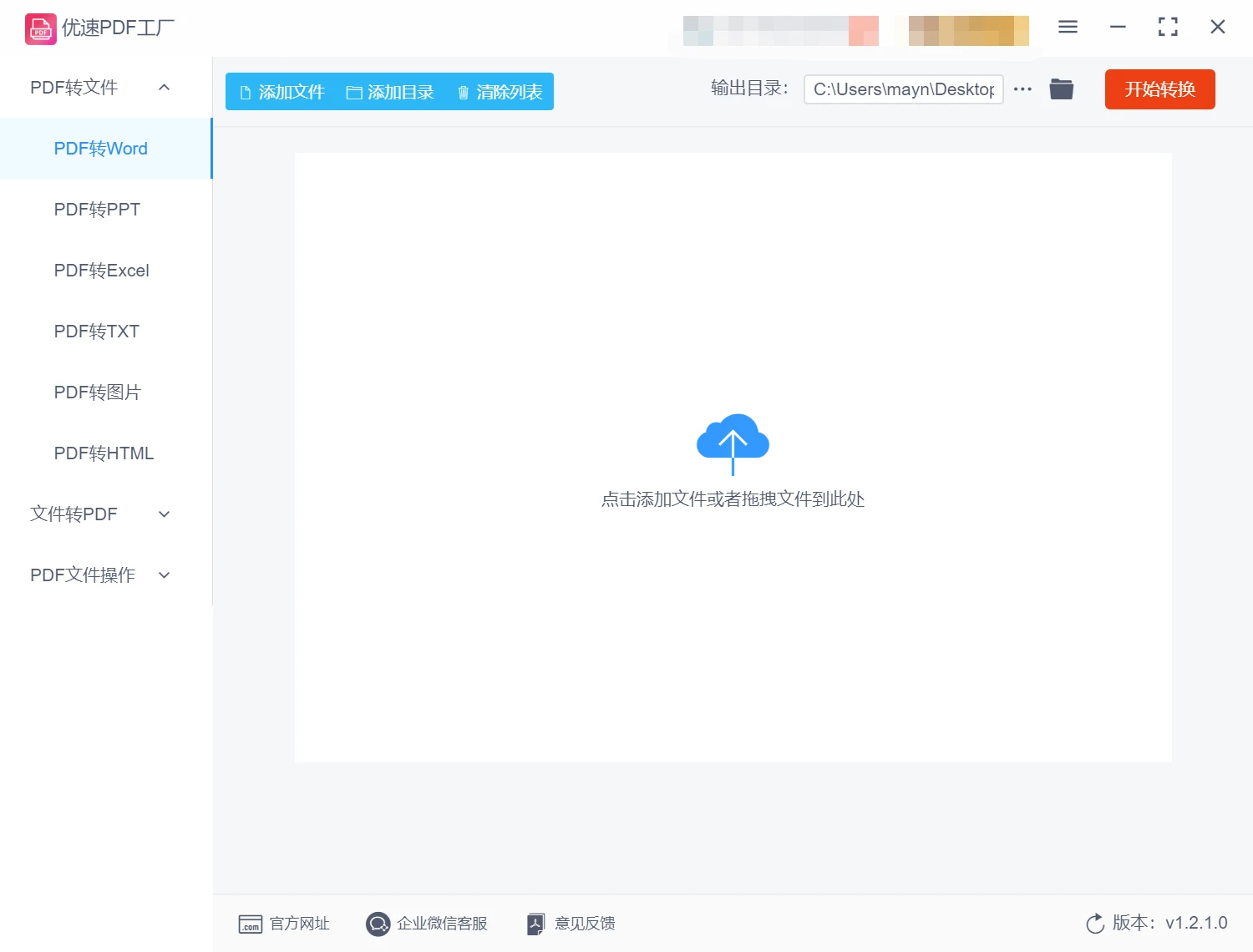Expand the PDF文件操作 section chevron
This screenshot has width=1253, height=952.
coord(165,575)
